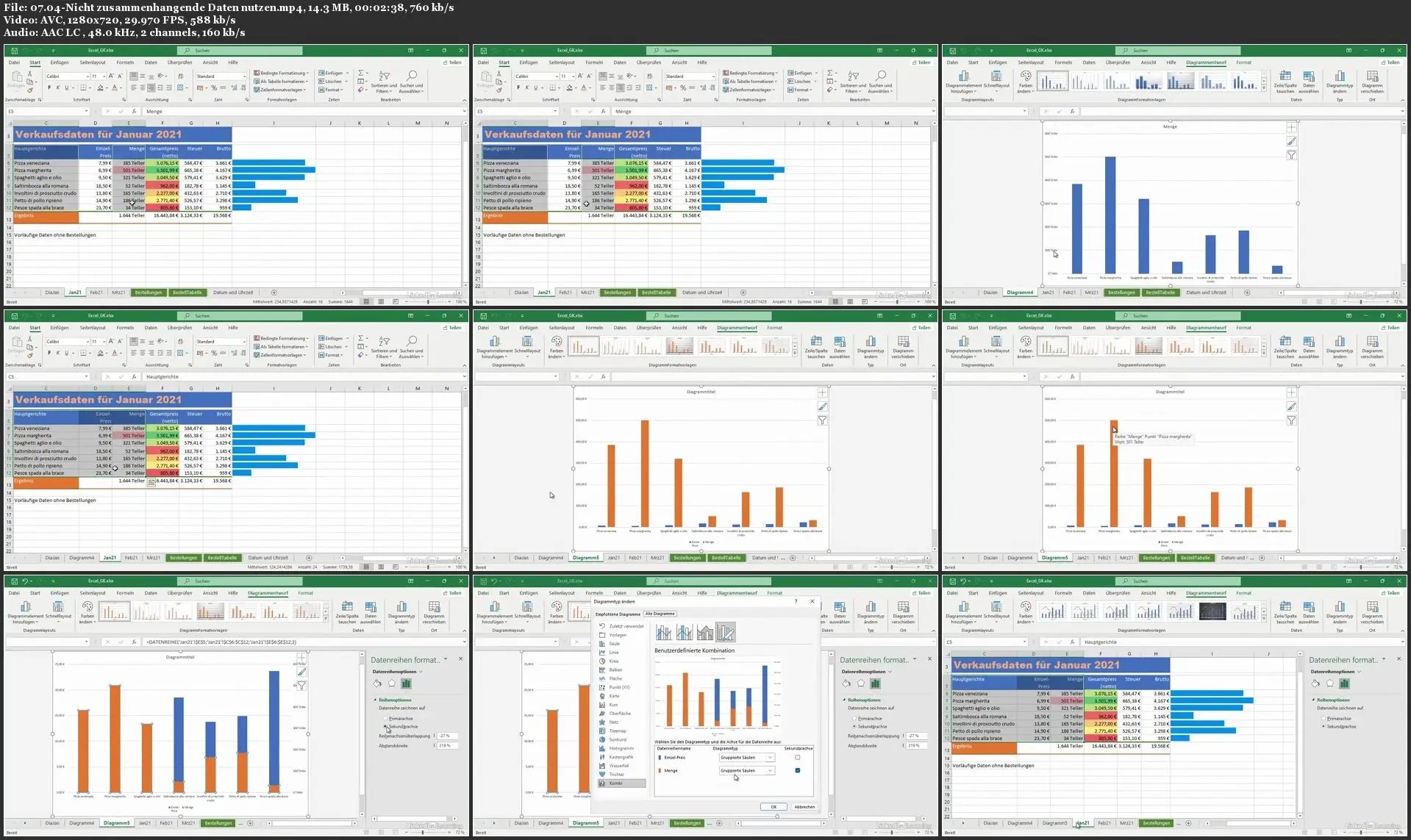1411x840 pixels.
Task: Collapse the Reihenoptionen section
Action: point(375,700)
